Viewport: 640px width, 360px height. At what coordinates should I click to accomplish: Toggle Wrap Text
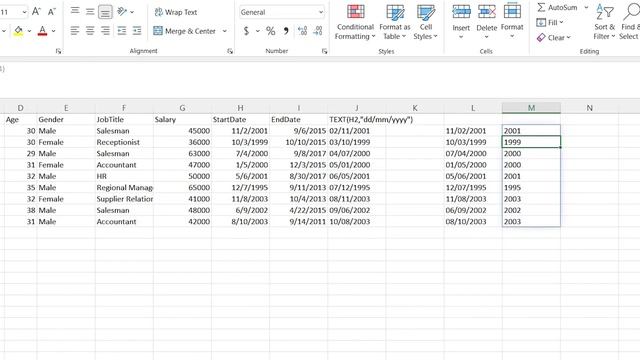click(176, 12)
